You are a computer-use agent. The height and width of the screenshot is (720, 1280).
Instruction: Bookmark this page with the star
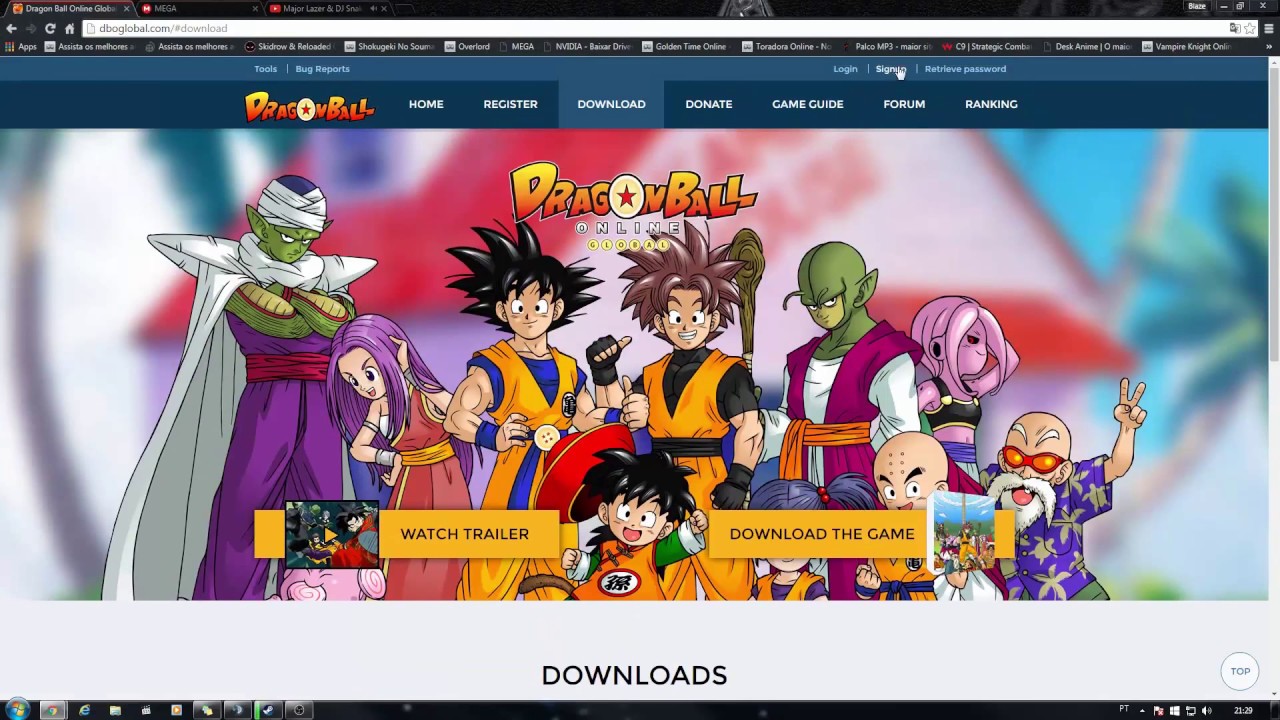1249,28
